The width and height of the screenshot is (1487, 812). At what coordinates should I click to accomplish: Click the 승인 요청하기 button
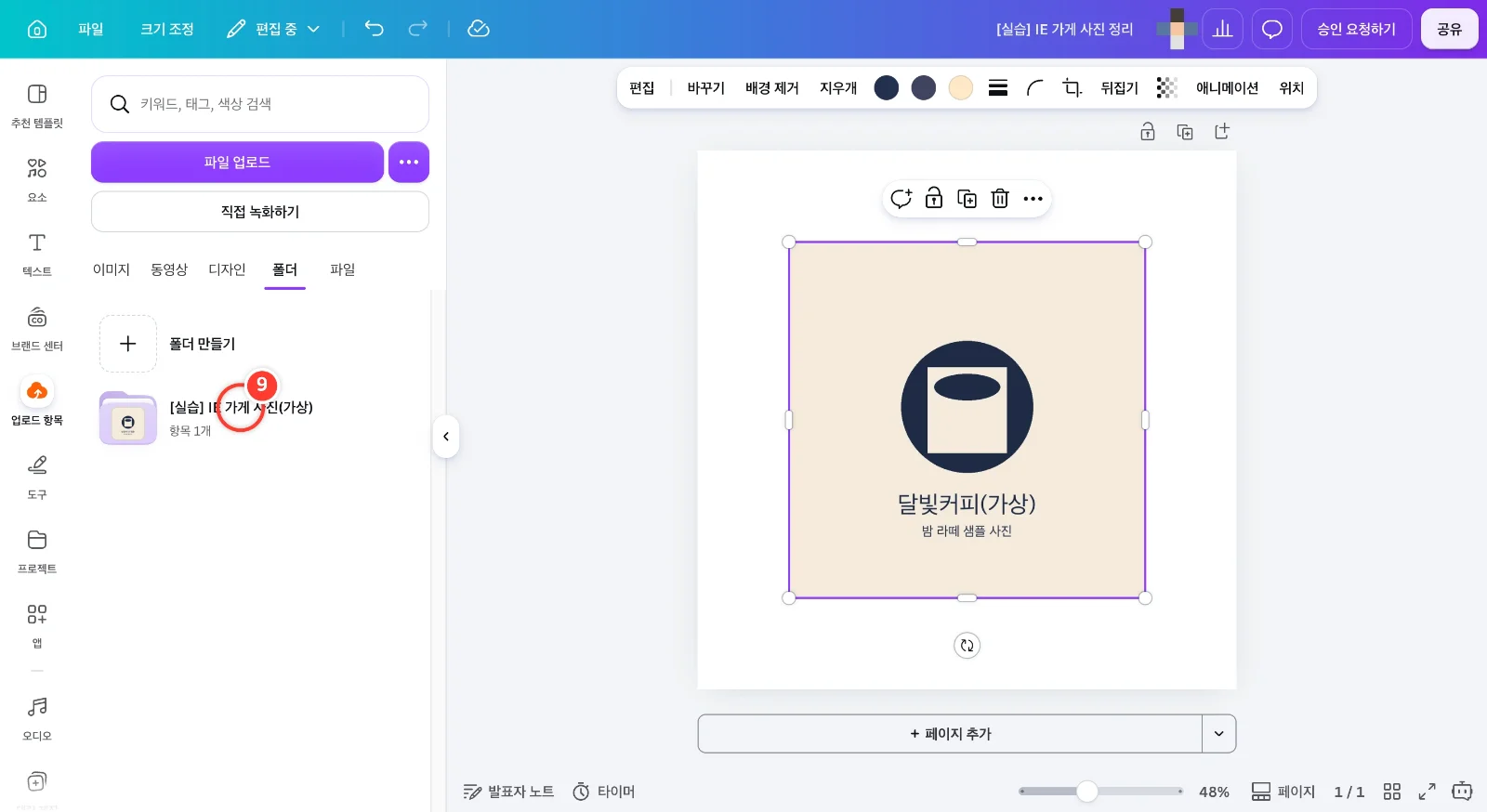(1356, 29)
